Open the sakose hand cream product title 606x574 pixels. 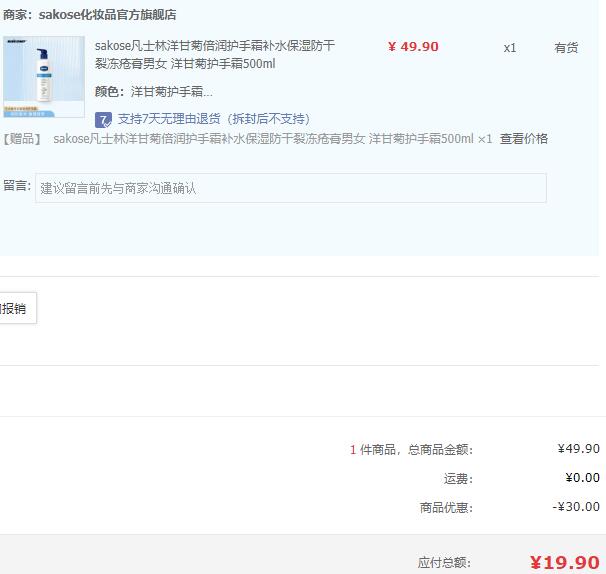(x=214, y=55)
